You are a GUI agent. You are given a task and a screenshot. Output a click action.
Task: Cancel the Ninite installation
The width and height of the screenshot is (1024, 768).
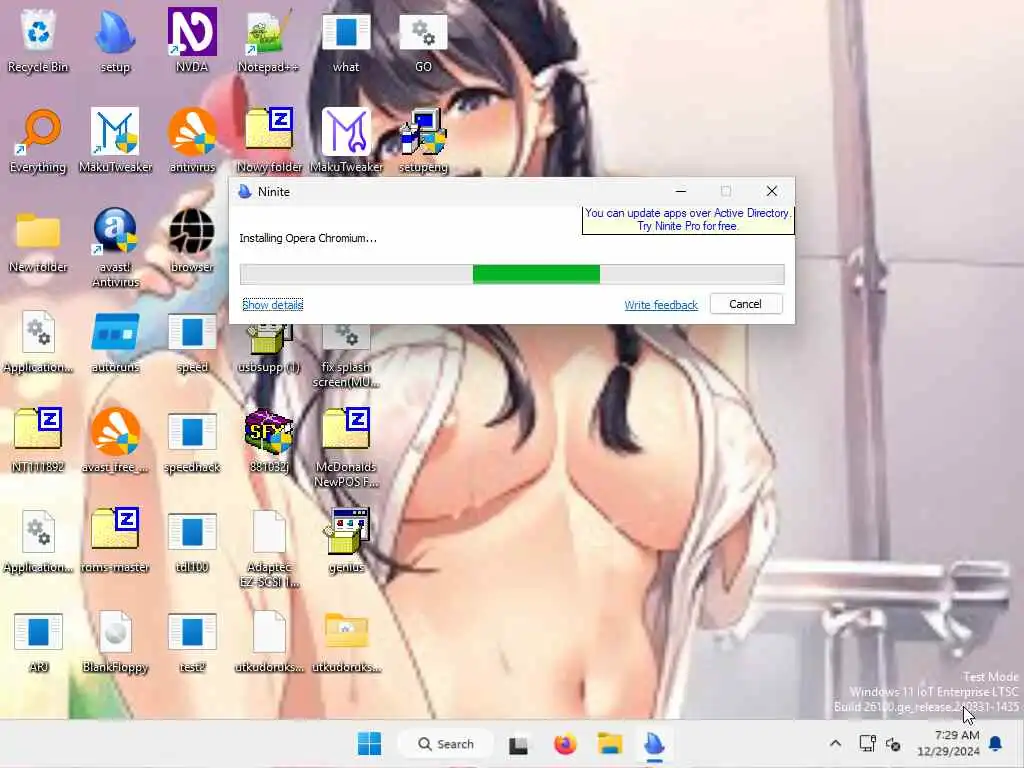coord(745,304)
